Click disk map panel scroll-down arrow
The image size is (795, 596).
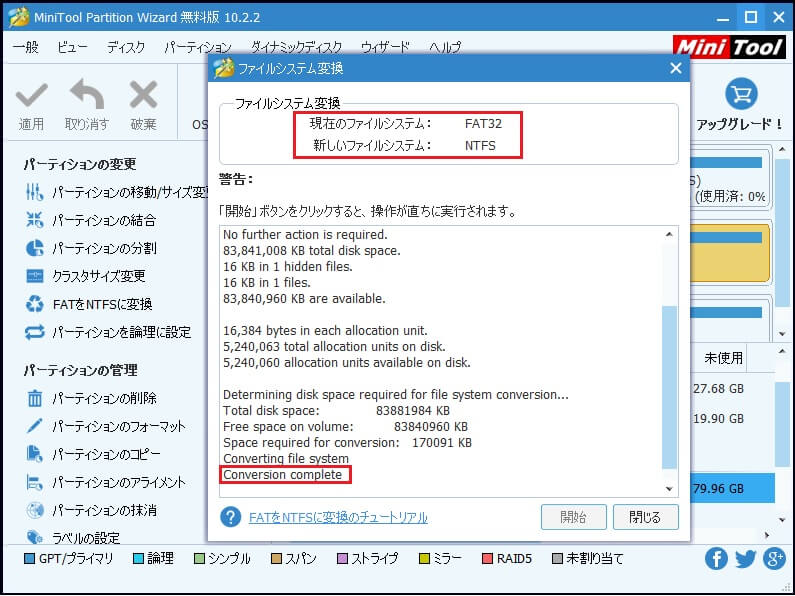pos(782,334)
